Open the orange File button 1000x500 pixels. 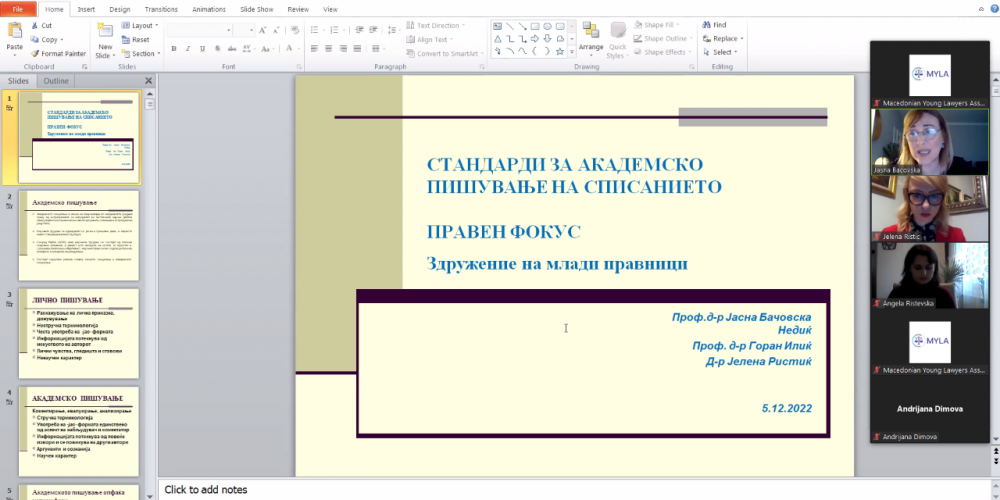(x=17, y=8)
